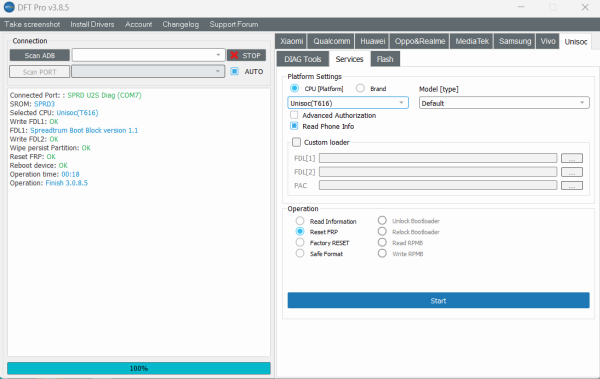
Task: Expand the Model [type] Default dropdown
Action: [x=504, y=103]
